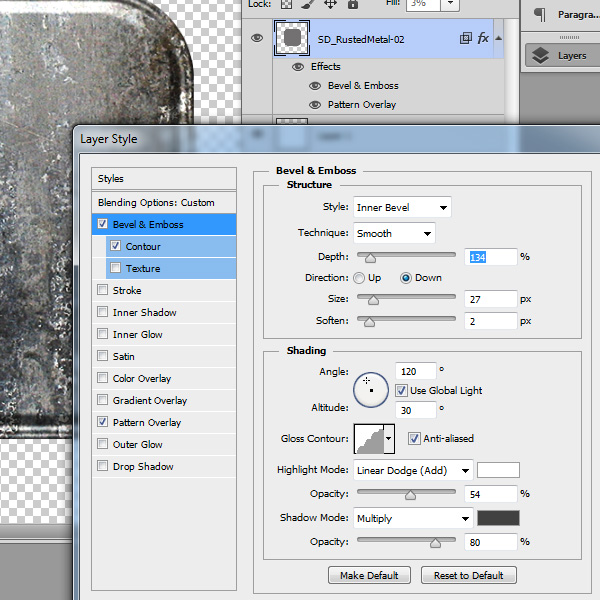Select Blending Options: Custom
The width and height of the screenshot is (600, 600).
point(164,202)
